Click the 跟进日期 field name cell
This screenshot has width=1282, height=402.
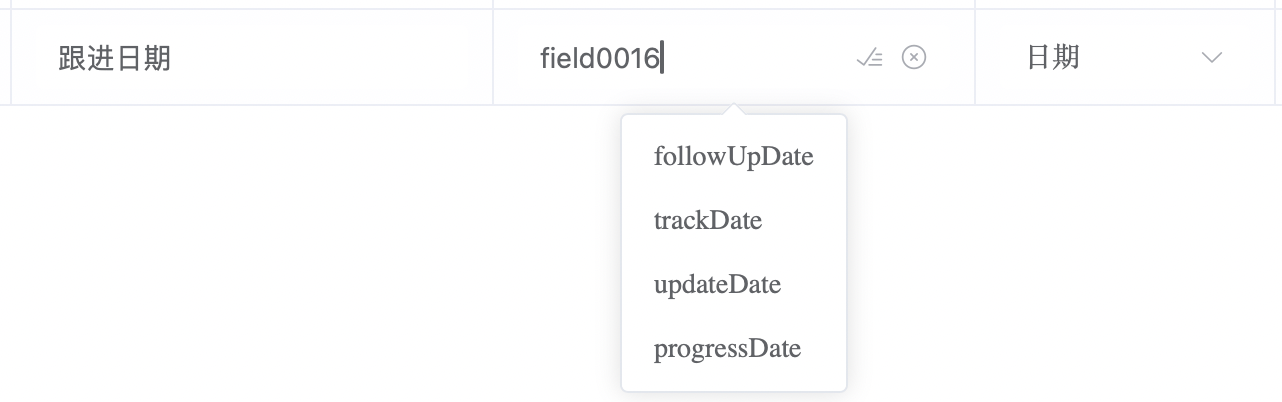click(x=252, y=58)
